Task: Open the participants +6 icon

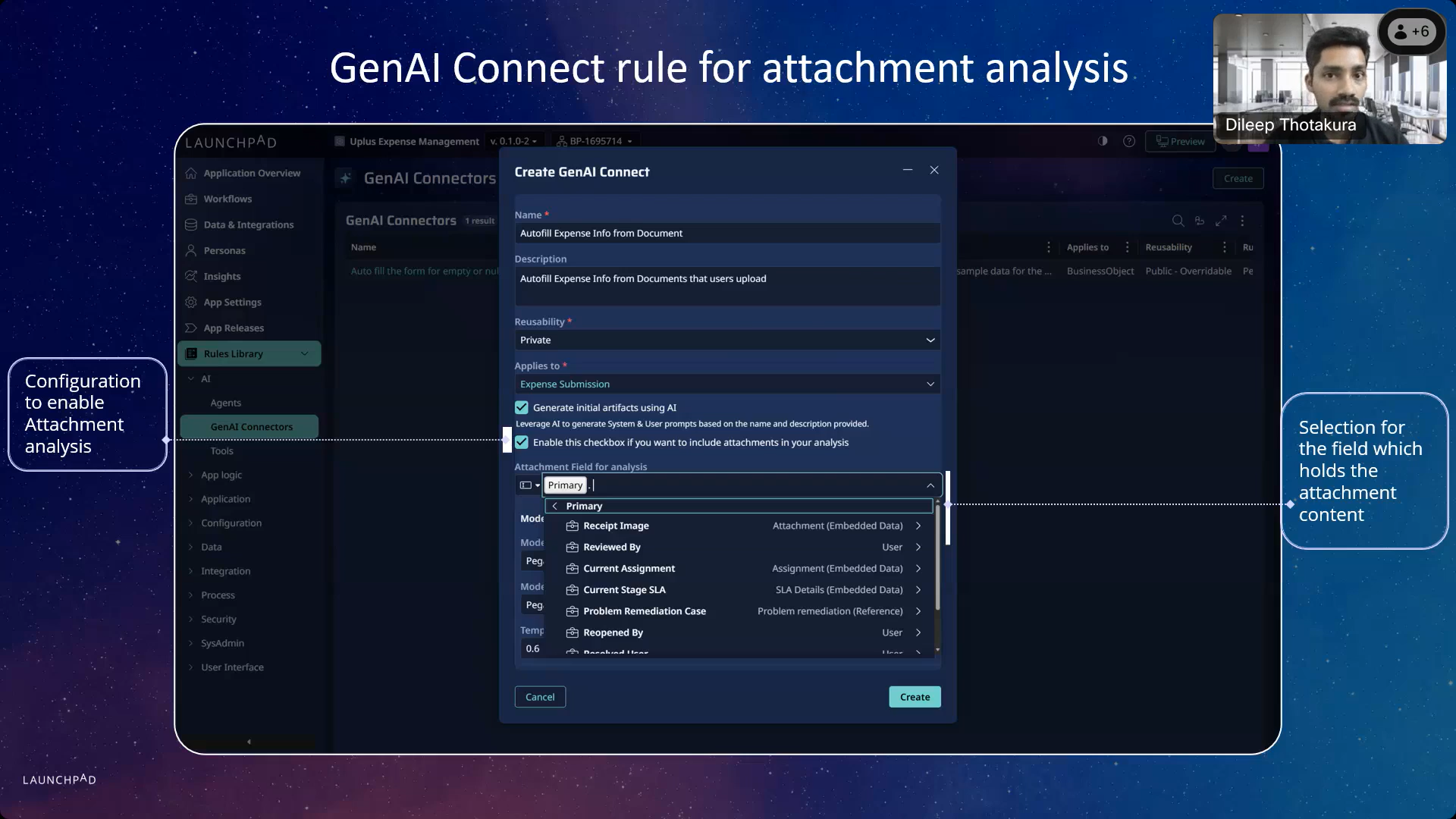Action: pyautogui.click(x=1411, y=32)
